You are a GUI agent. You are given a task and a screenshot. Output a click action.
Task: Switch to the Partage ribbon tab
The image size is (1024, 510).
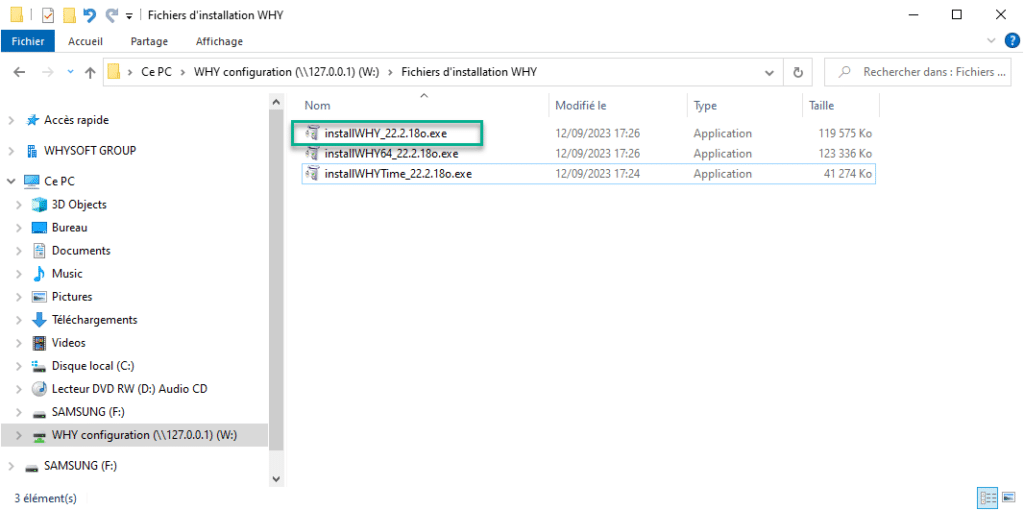(x=149, y=41)
